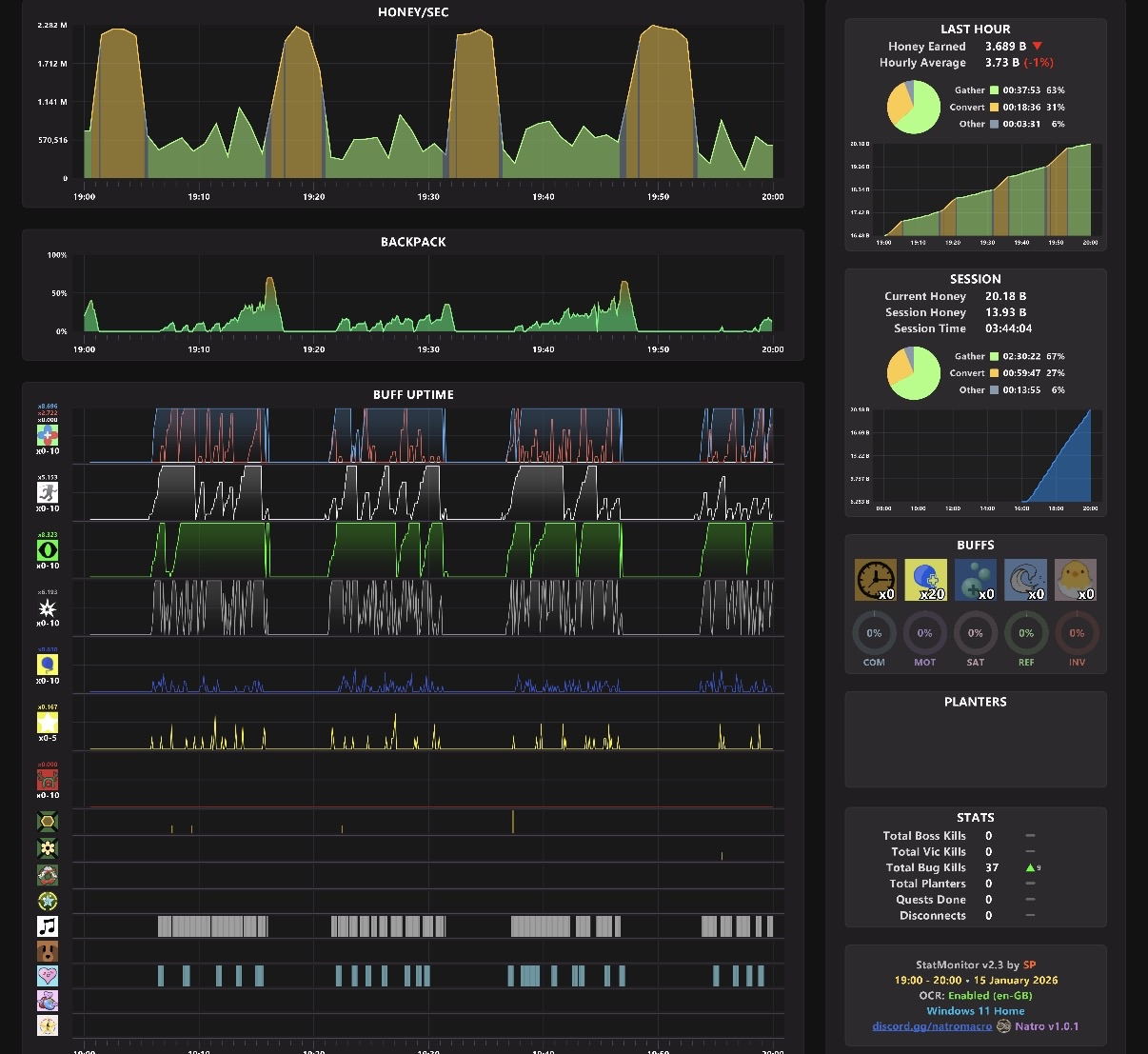1148x1054 pixels.
Task: Click the Session Time value 03:44:04
Action: click(x=1008, y=328)
